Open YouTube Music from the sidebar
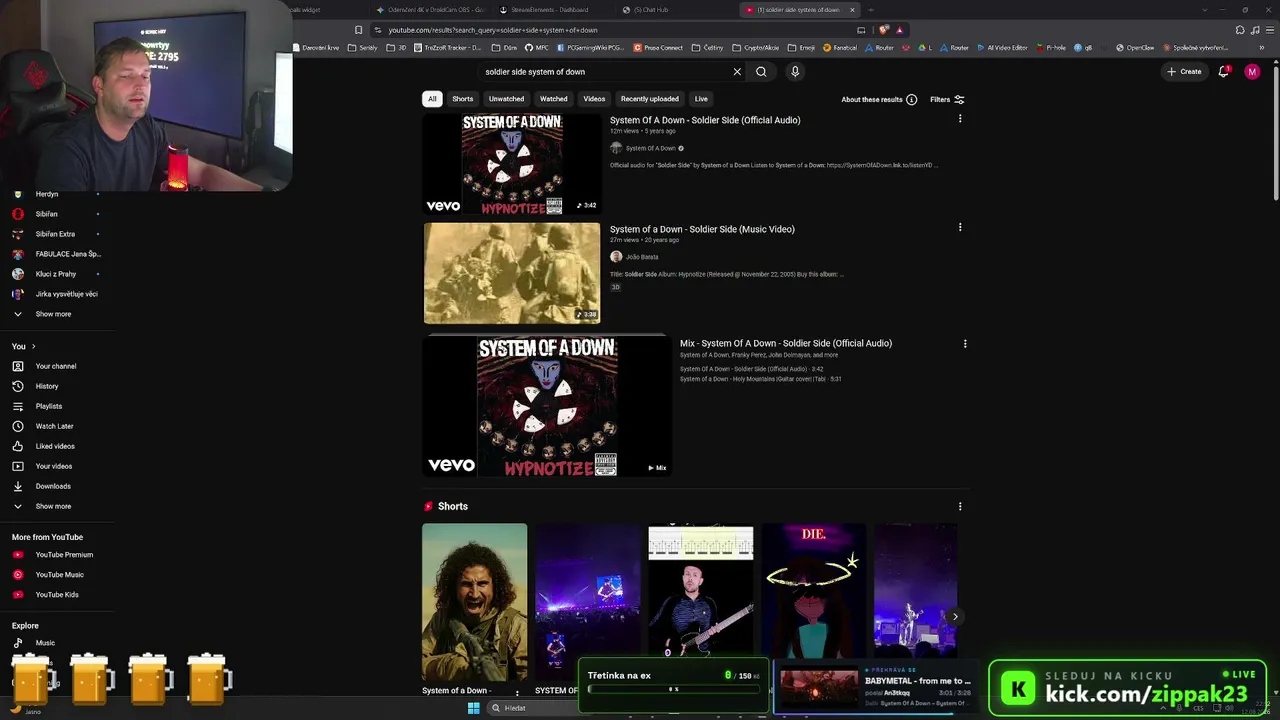Image resolution: width=1280 pixels, height=720 pixels. (x=59, y=575)
